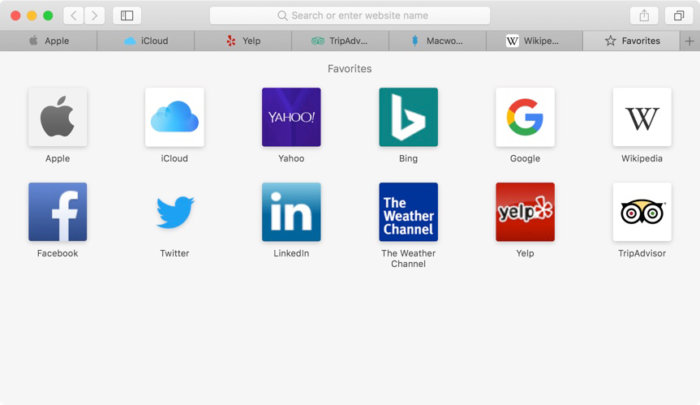Open the Apple favorite tile
Image resolution: width=700 pixels, height=405 pixels.
tap(58, 117)
